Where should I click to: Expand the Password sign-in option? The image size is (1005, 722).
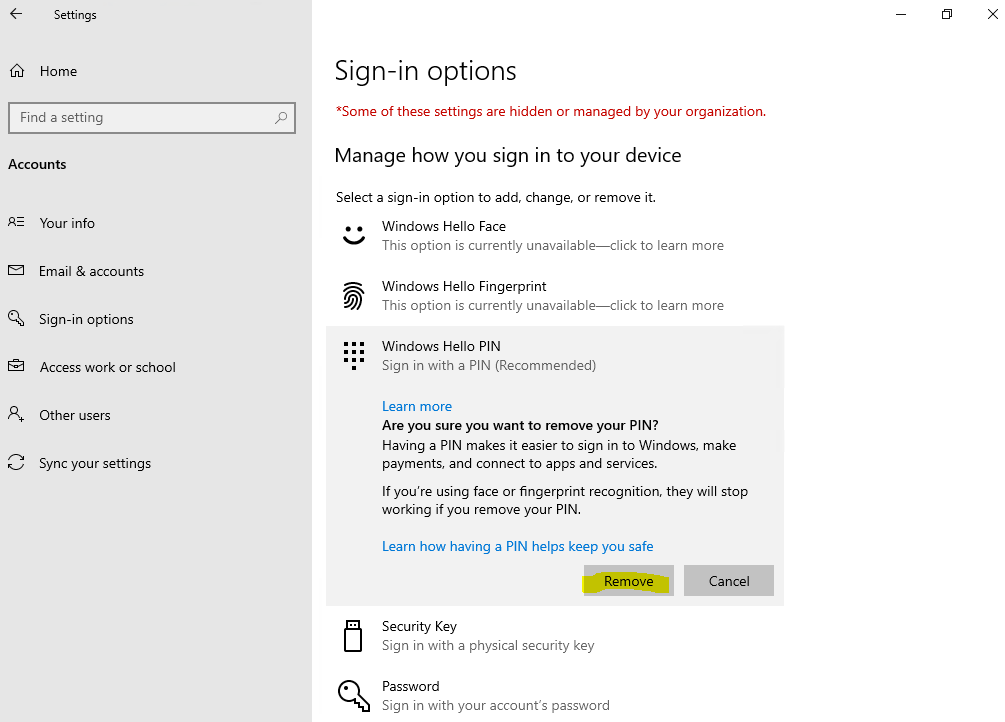(555, 696)
